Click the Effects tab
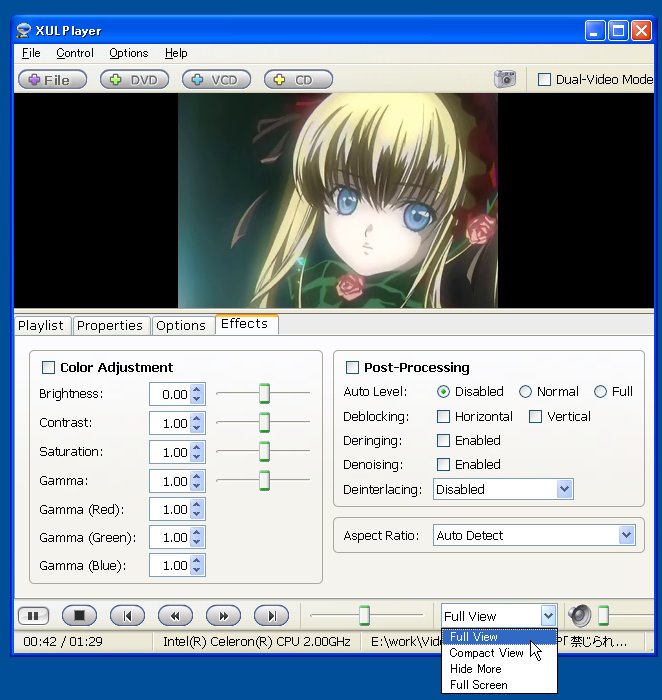 click(245, 324)
